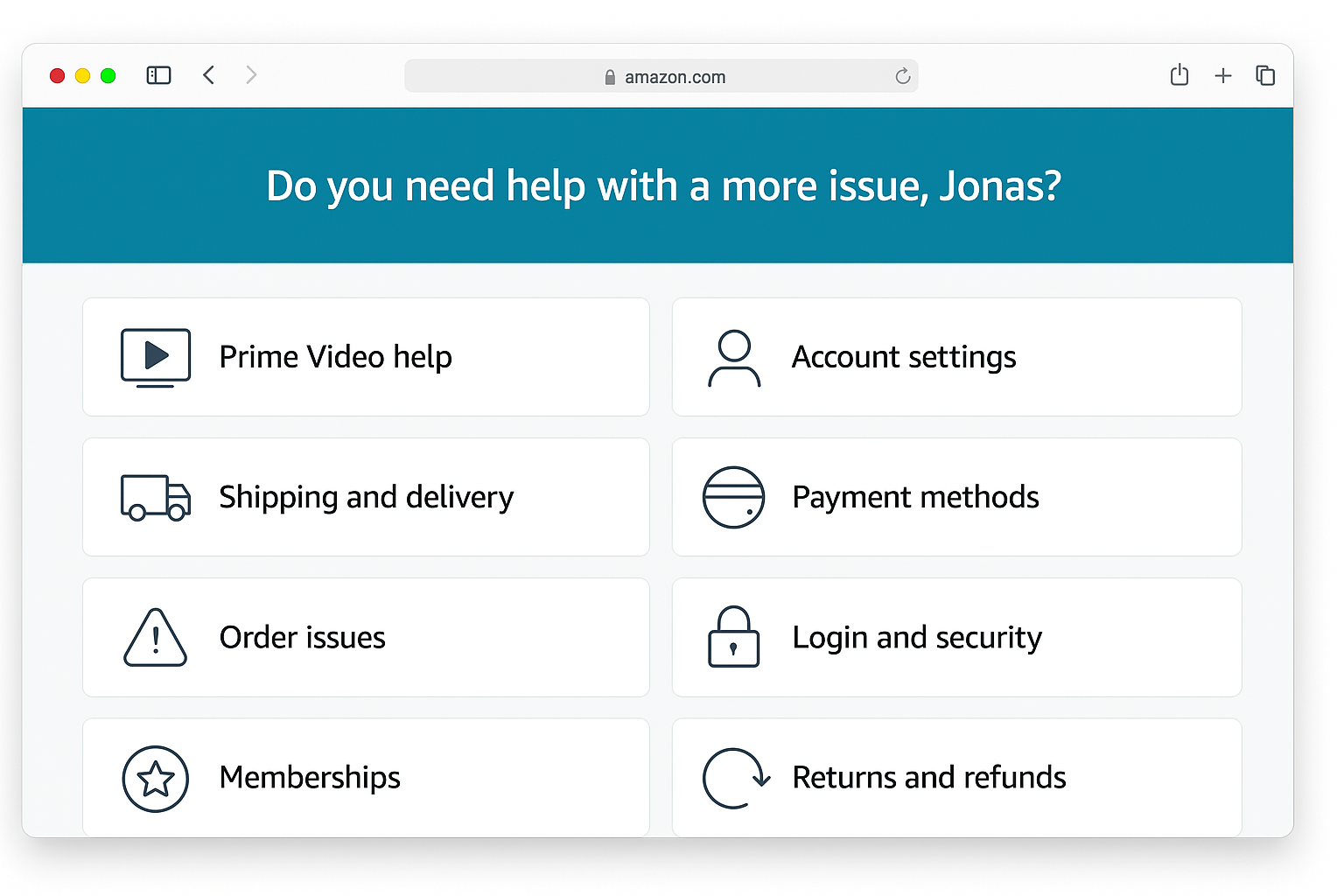The width and height of the screenshot is (1344, 896).
Task: Open the Returns and refunds section
Action: click(956, 777)
